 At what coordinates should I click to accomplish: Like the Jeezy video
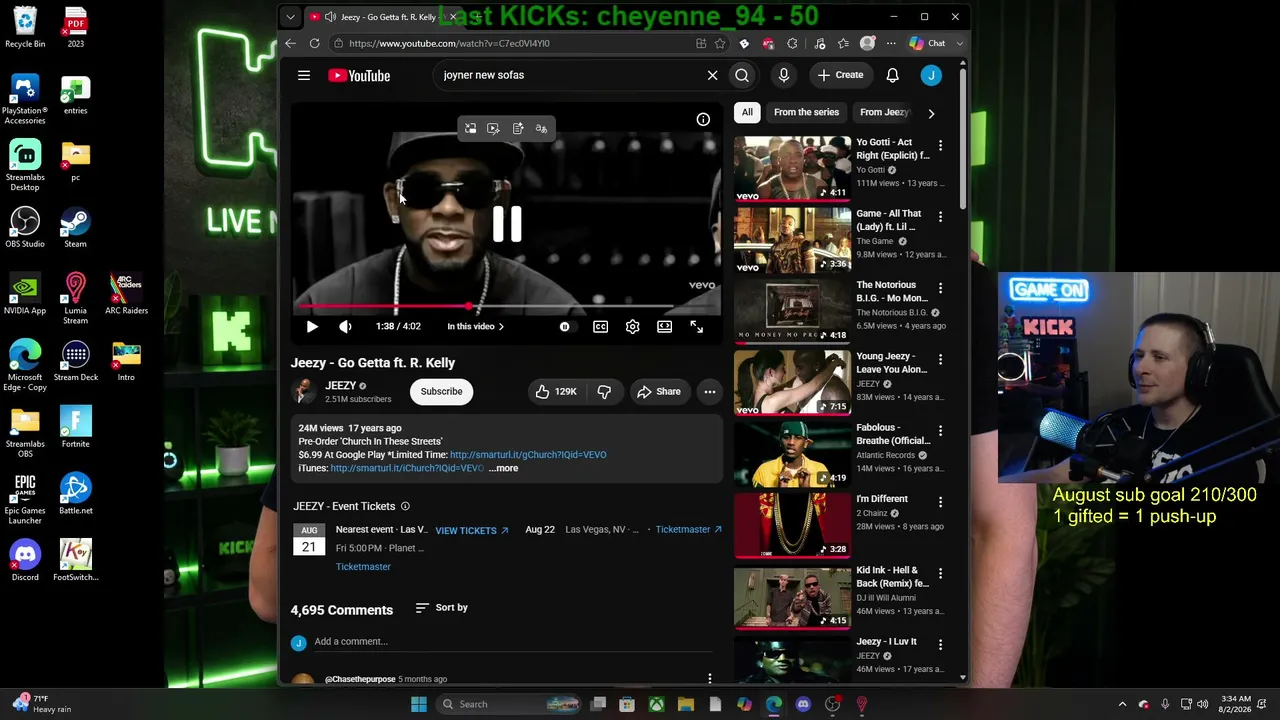(x=556, y=391)
